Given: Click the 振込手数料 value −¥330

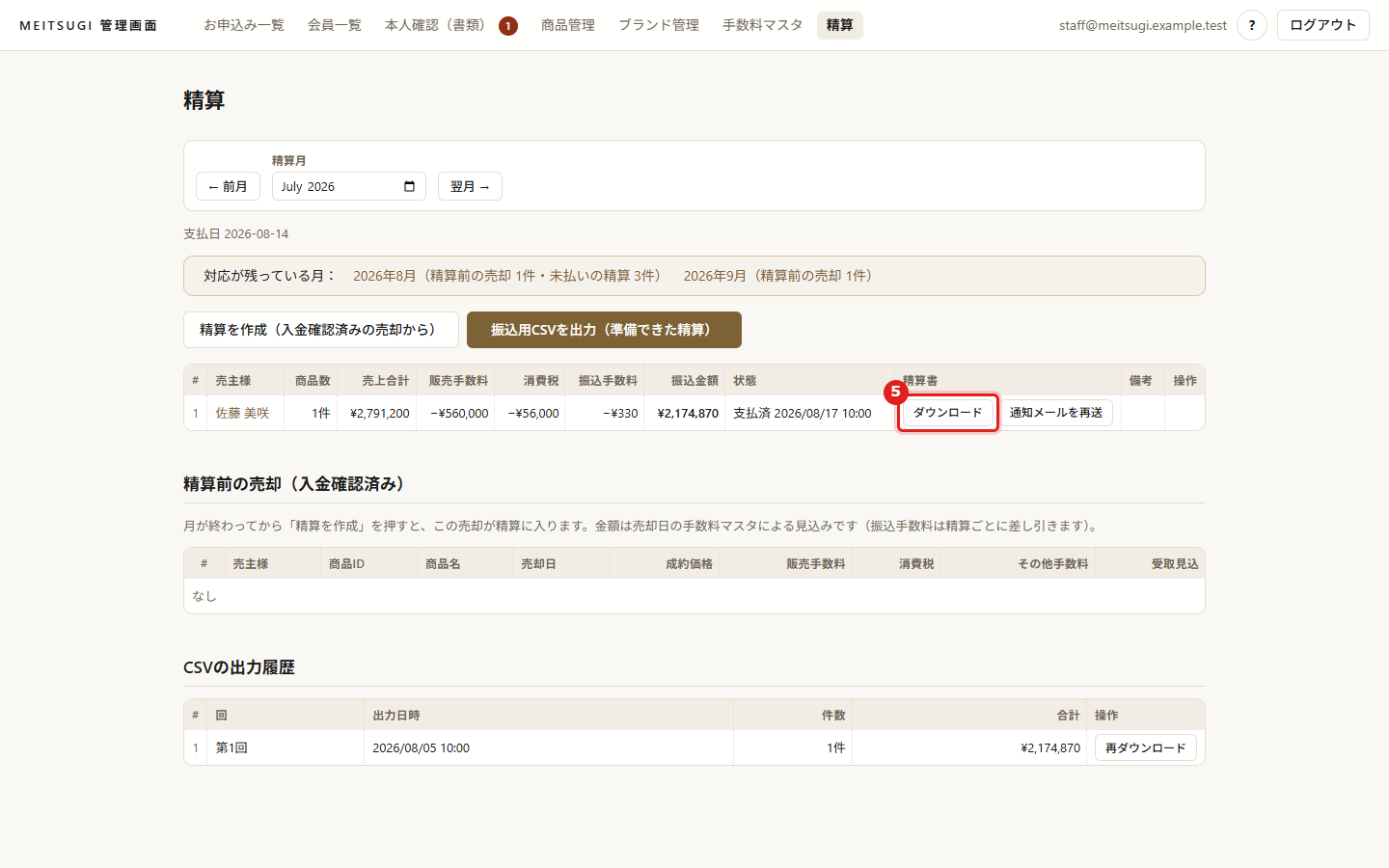Looking at the screenshot, I should point(620,413).
